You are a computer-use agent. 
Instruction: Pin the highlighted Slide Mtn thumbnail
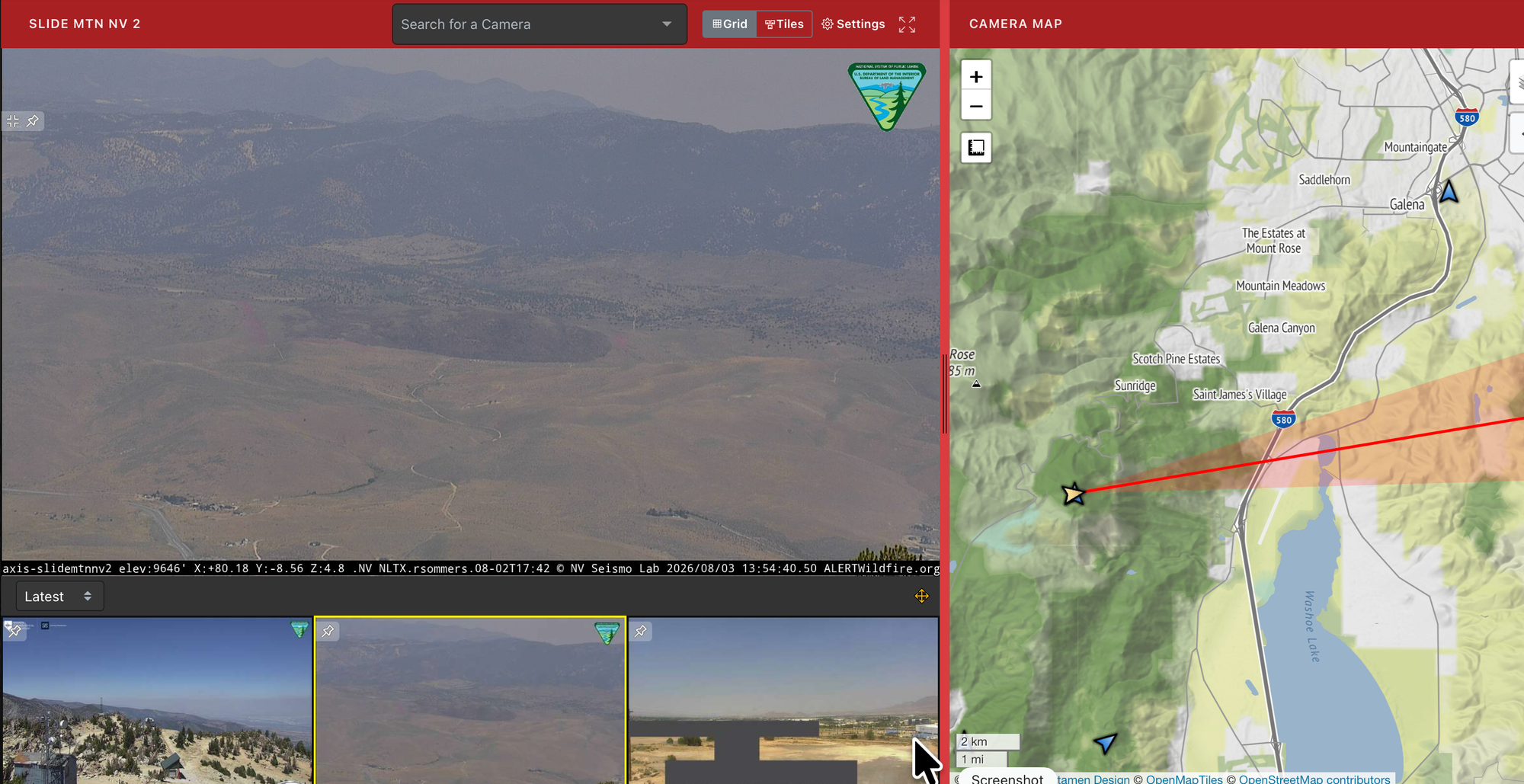pyautogui.click(x=328, y=631)
